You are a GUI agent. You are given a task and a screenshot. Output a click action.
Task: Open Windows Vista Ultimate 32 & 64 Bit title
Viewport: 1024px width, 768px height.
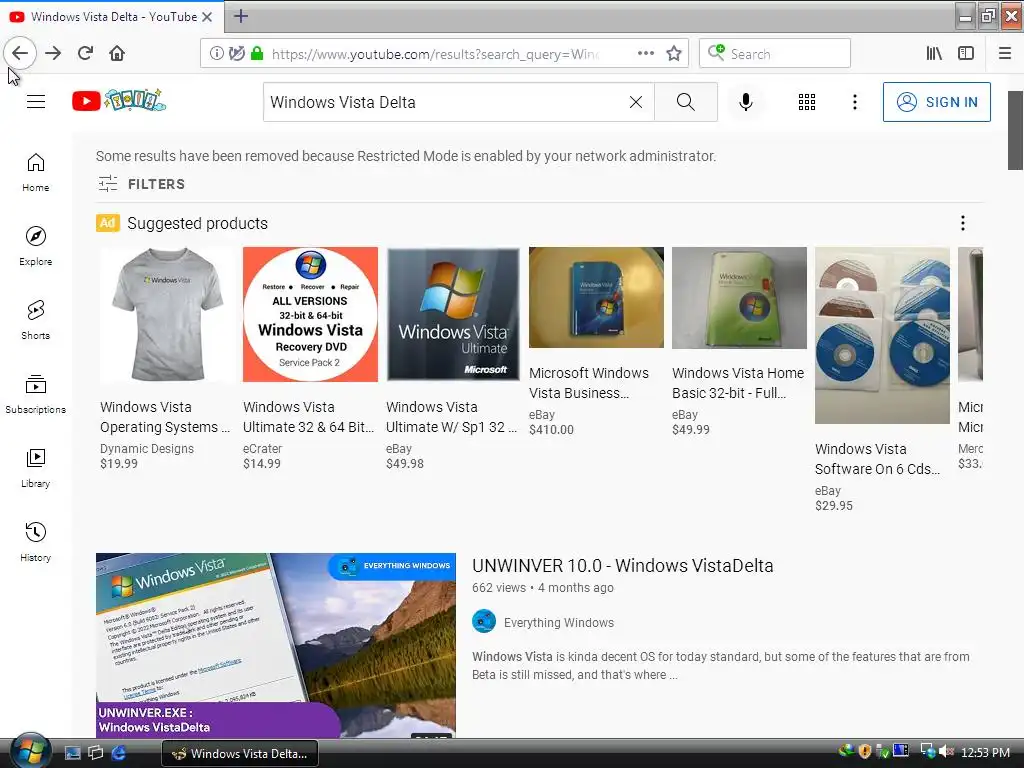point(308,417)
